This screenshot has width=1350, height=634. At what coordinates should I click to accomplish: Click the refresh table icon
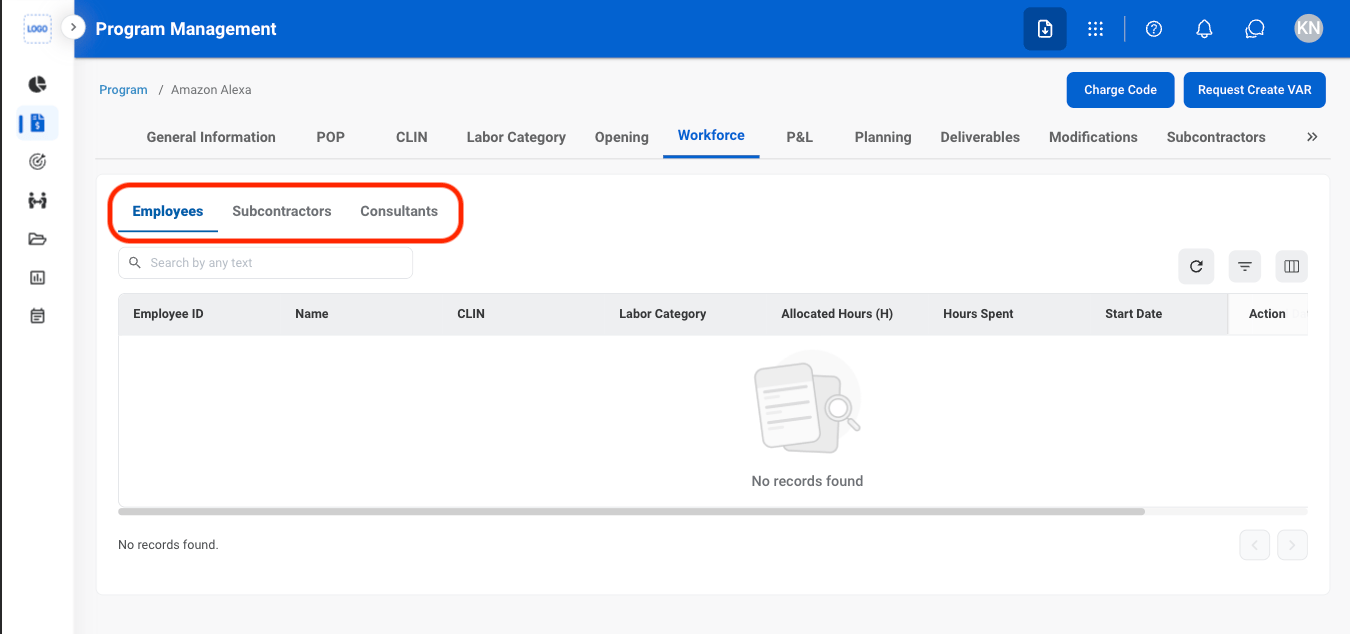click(x=1196, y=266)
